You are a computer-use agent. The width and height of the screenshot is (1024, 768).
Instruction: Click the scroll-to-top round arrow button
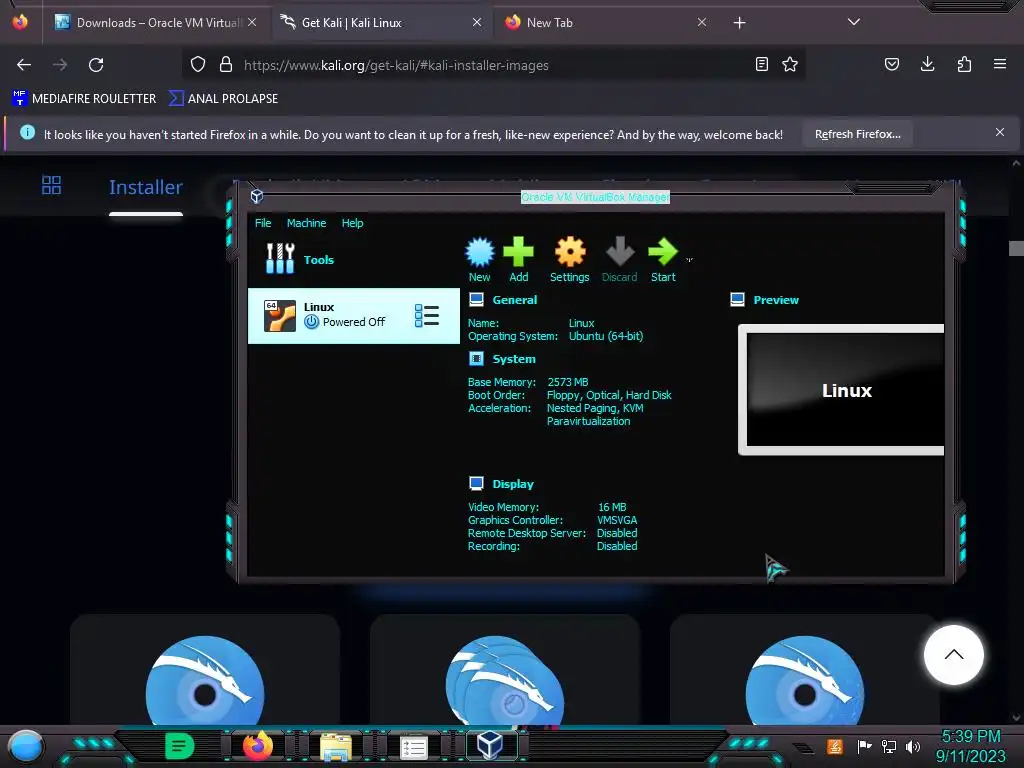pyautogui.click(x=953, y=655)
